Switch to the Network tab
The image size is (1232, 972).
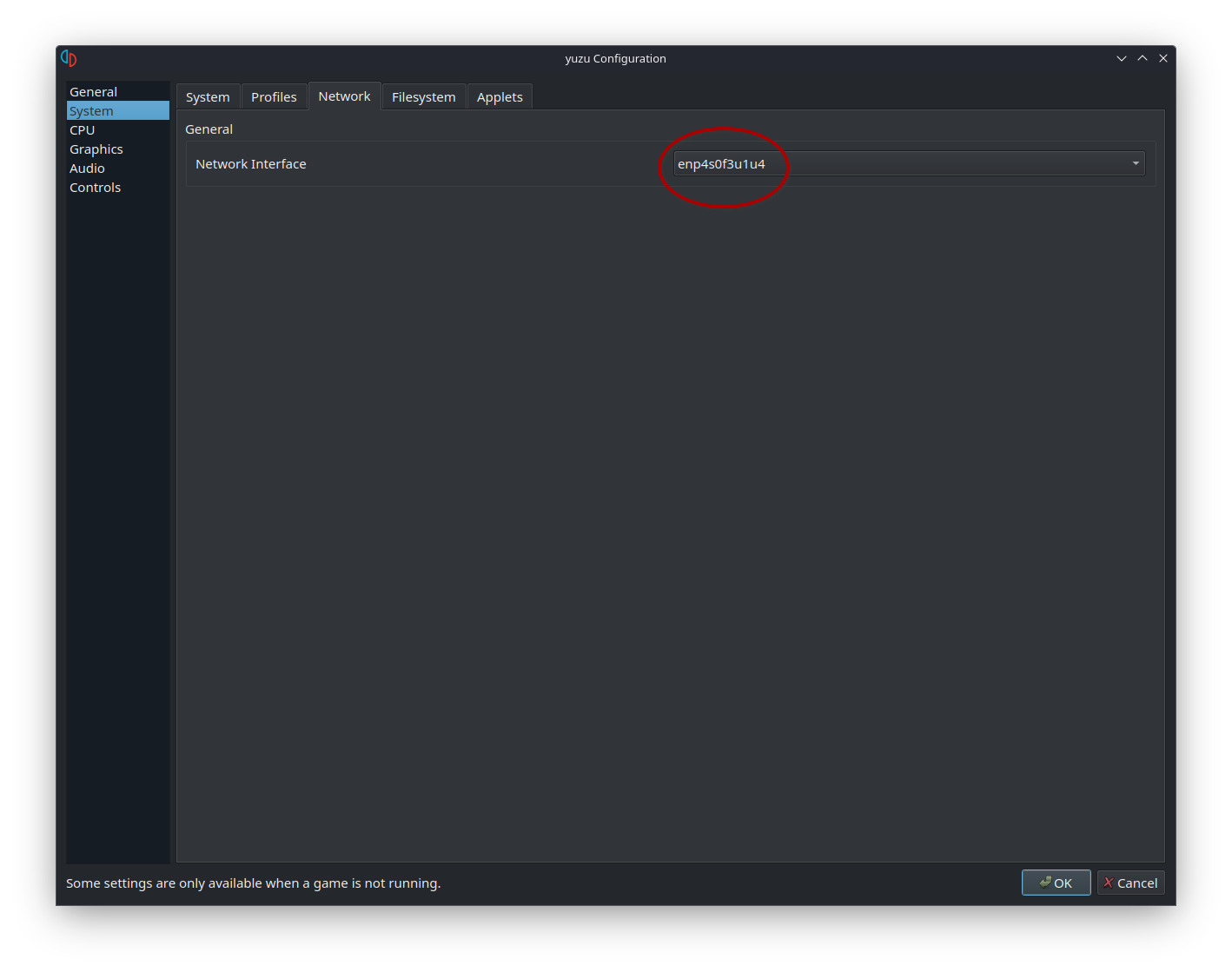(344, 96)
